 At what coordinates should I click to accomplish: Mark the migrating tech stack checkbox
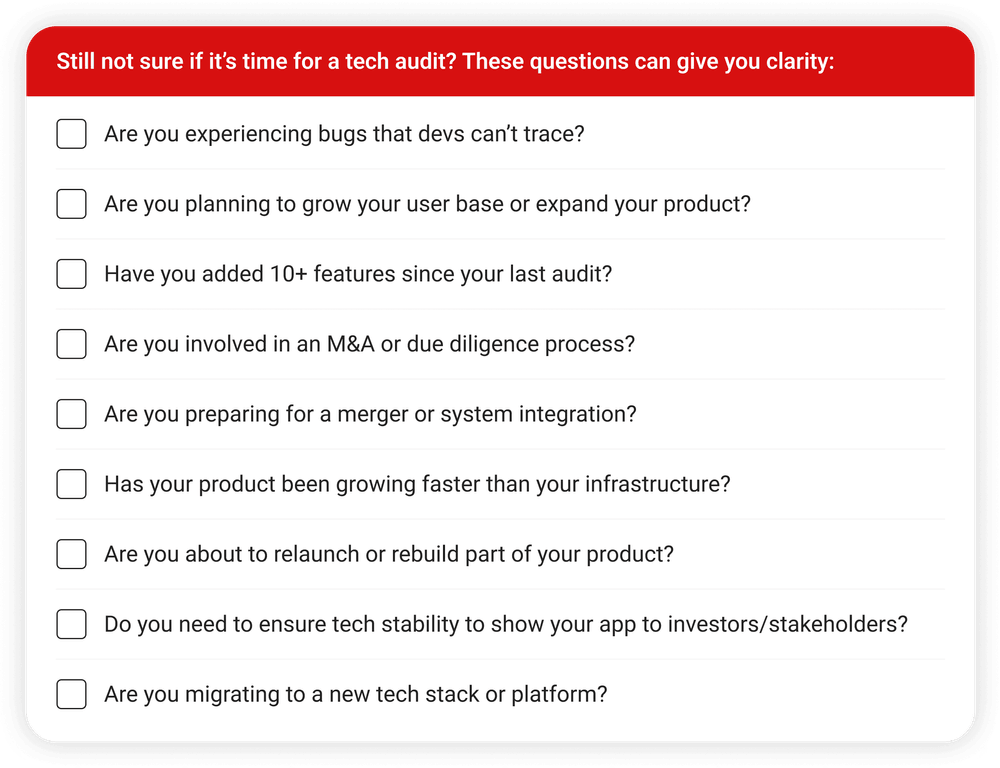(71, 694)
